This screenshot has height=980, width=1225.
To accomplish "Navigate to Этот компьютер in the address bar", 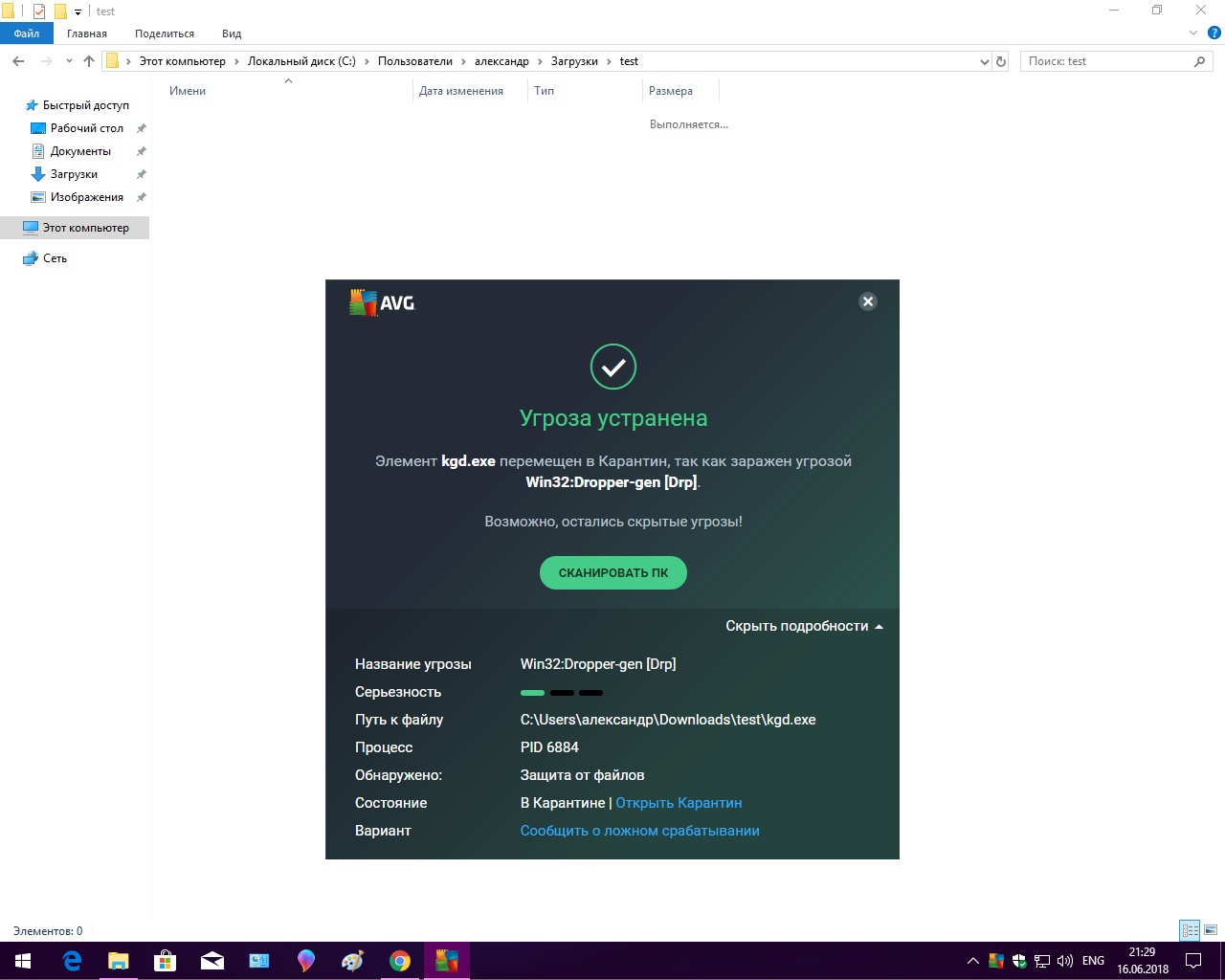I will pyautogui.click(x=183, y=61).
